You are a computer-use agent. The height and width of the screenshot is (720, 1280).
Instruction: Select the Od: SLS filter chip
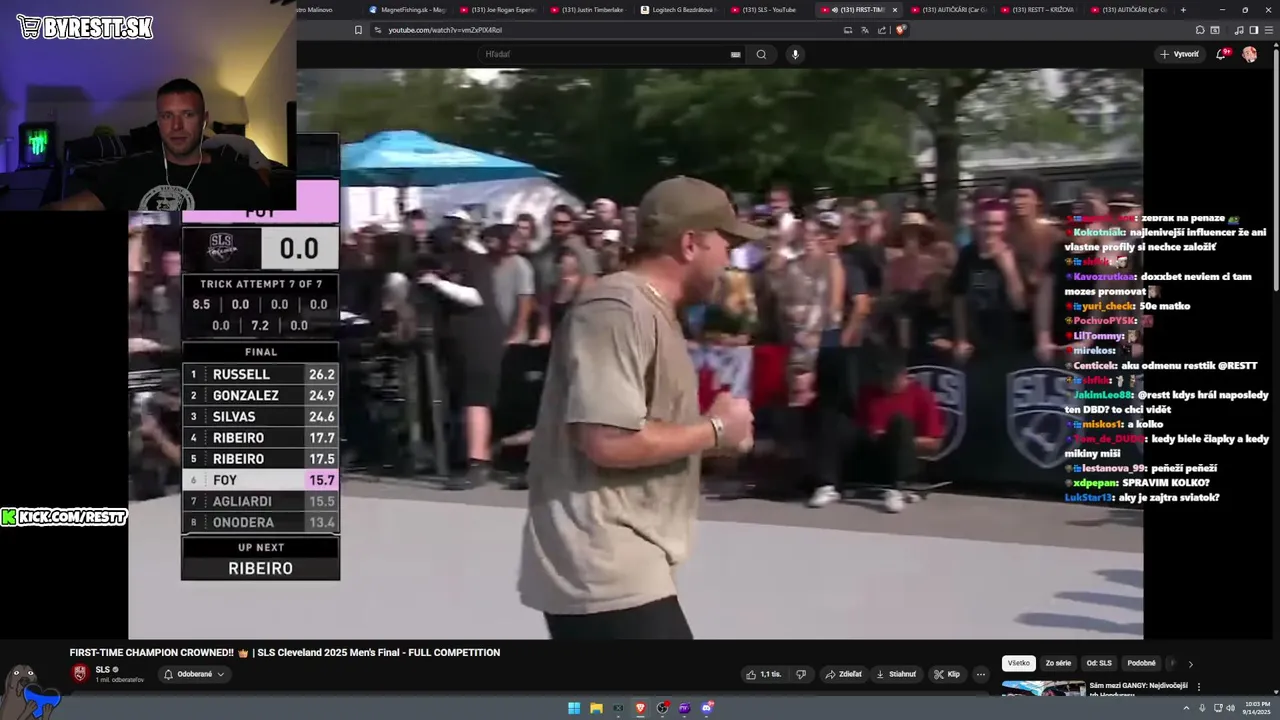point(1099,663)
